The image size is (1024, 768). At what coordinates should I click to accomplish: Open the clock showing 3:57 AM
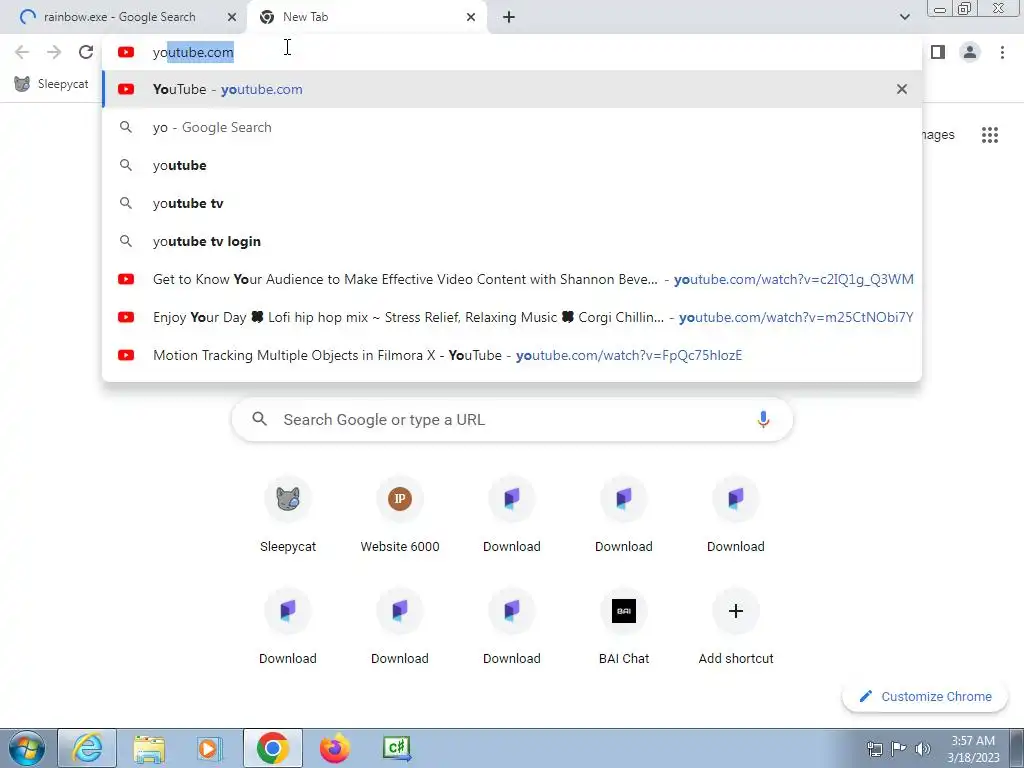pos(973,749)
